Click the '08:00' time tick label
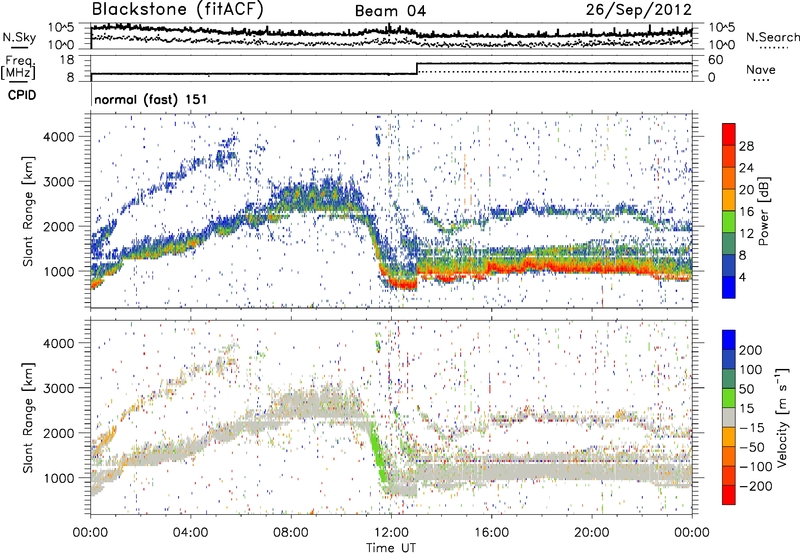 pos(291,533)
